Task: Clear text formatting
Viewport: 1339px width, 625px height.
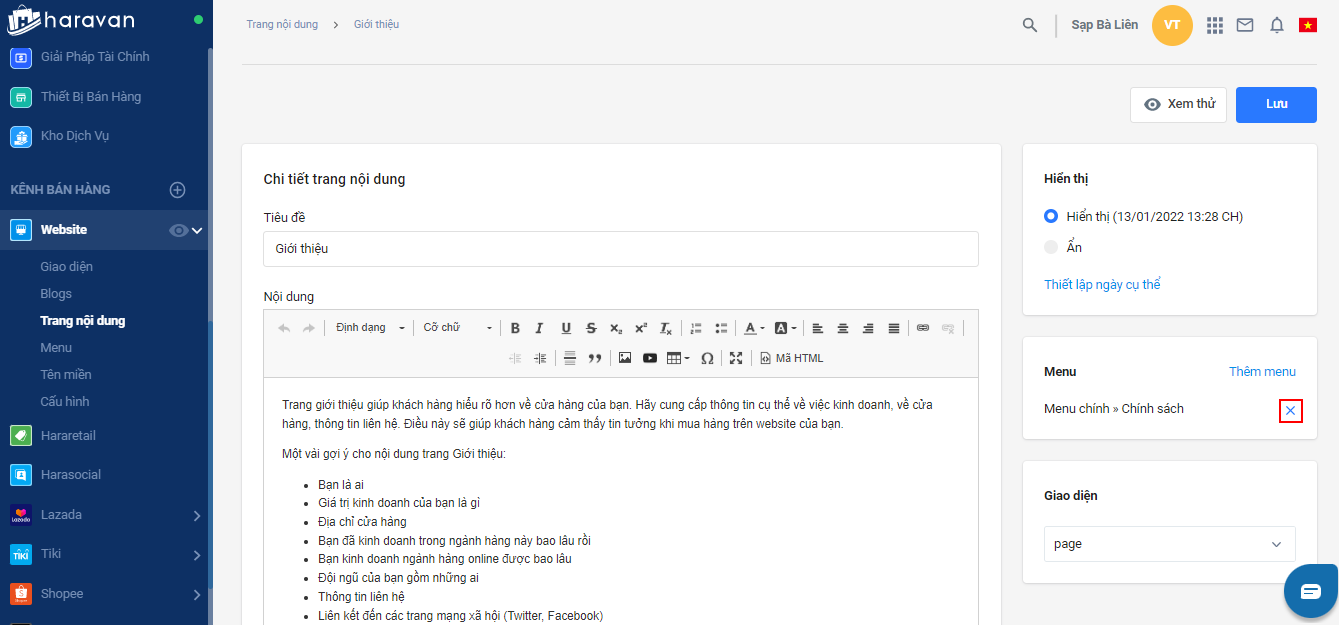Action: click(666, 328)
